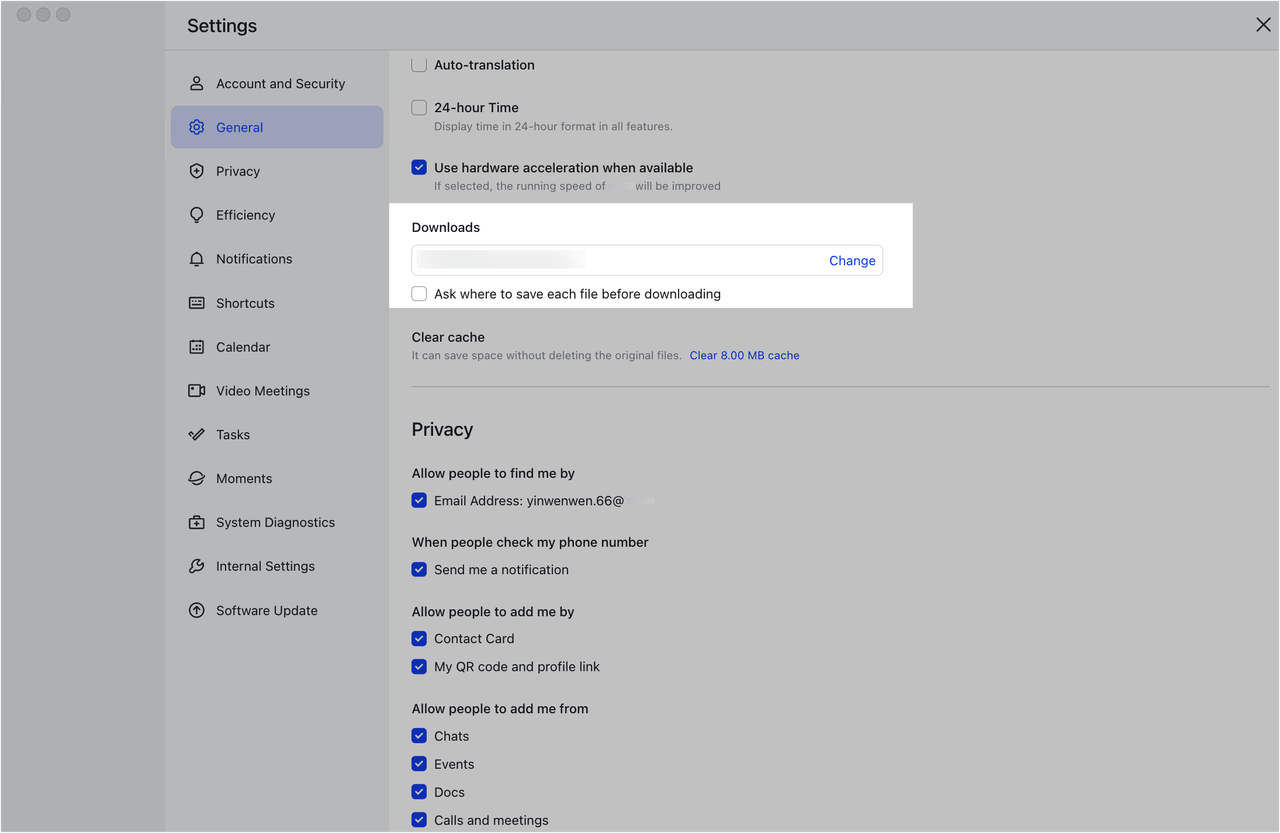1280x833 pixels.
Task: Turn off Send me a notification
Action: pyautogui.click(x=419, y=570)
